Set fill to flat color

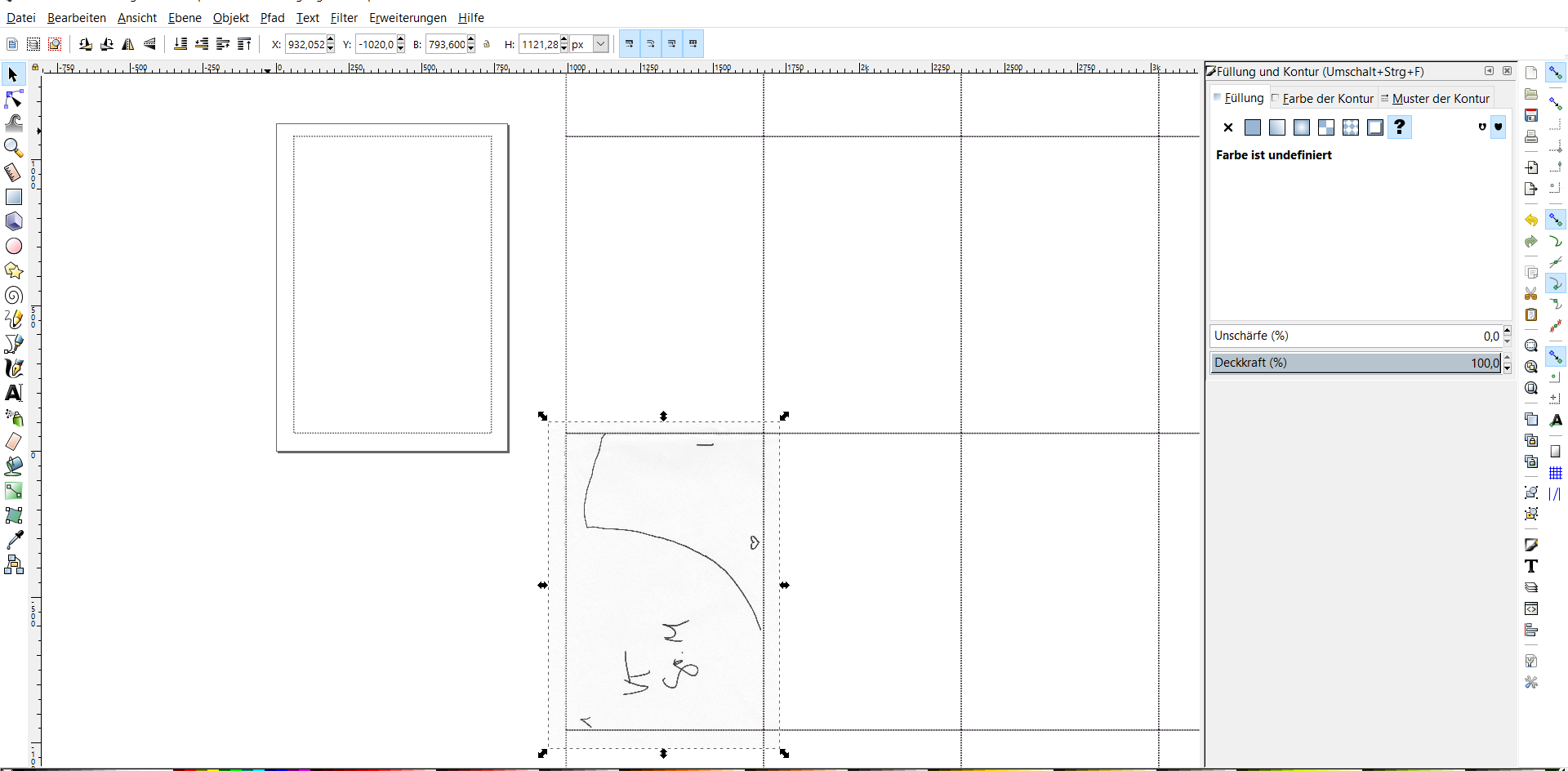(1253, 127)
